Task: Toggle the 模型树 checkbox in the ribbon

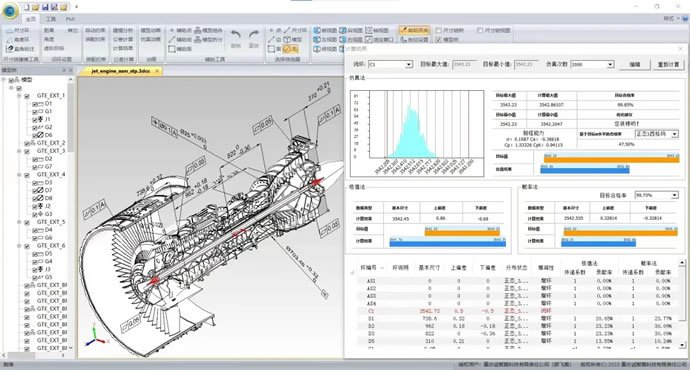Action: (438, 40)
